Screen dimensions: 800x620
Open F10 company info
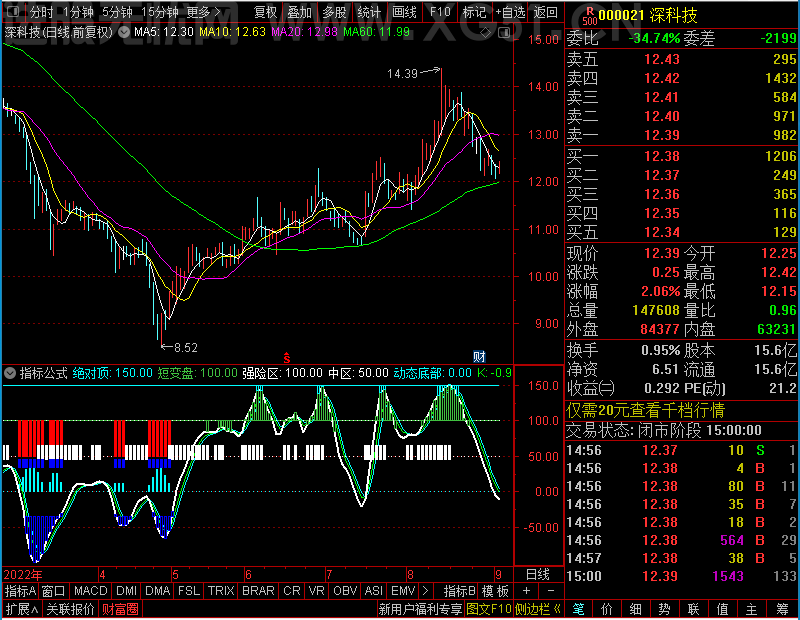click(440, 12)
